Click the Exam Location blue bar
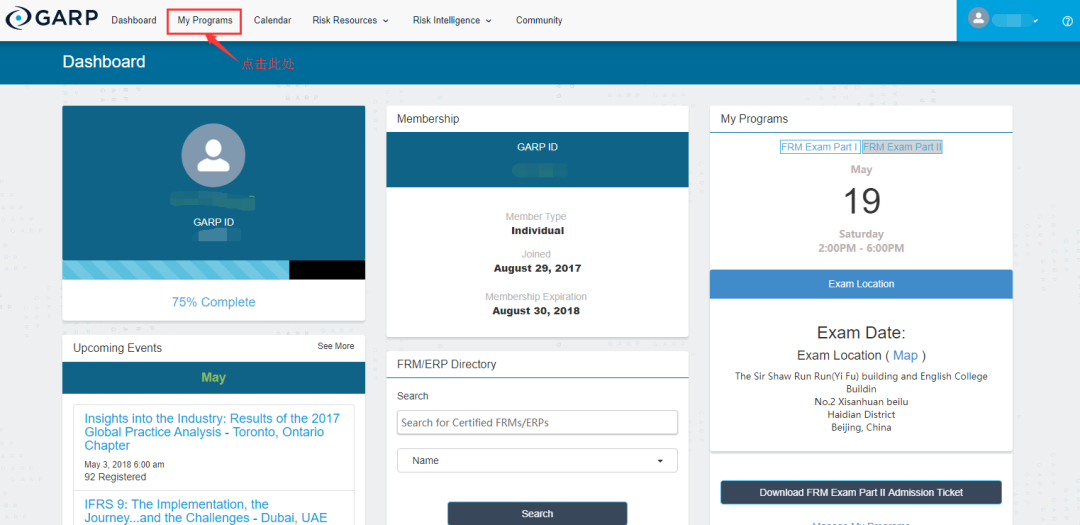This screenshot has width=1080, height=525. pos(861,284)
